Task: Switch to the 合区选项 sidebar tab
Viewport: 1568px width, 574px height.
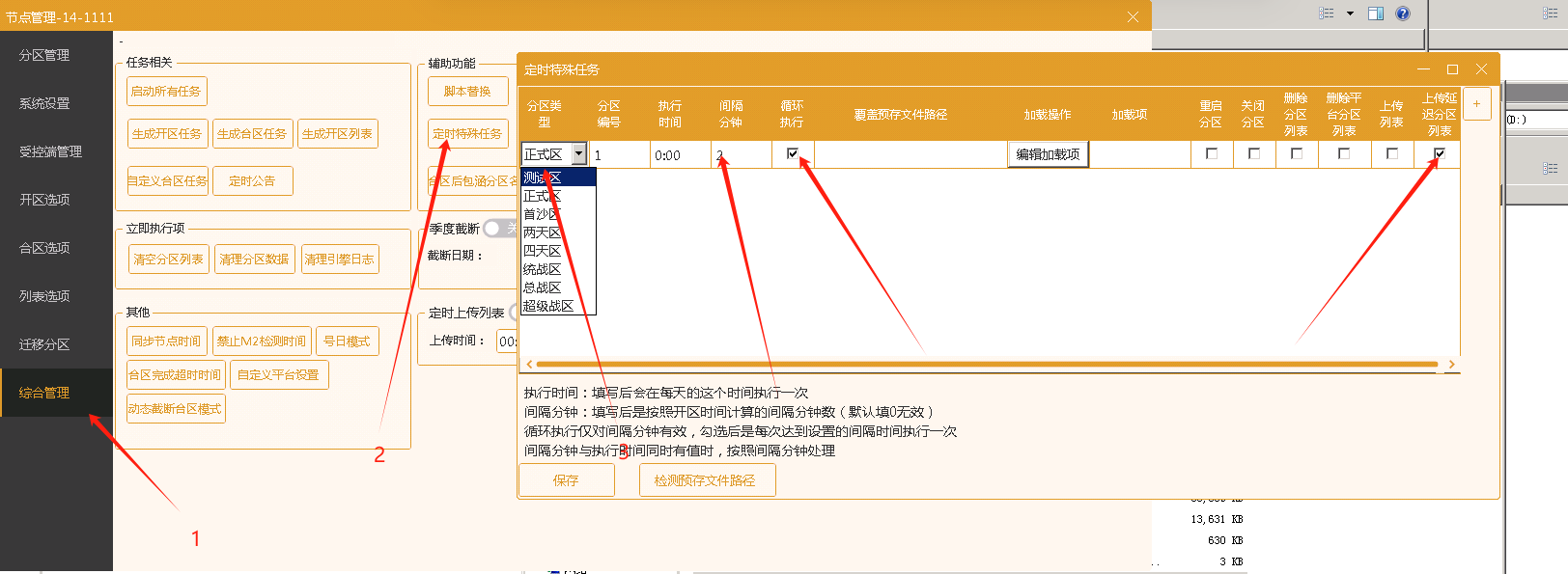Action: pos(56,248)
